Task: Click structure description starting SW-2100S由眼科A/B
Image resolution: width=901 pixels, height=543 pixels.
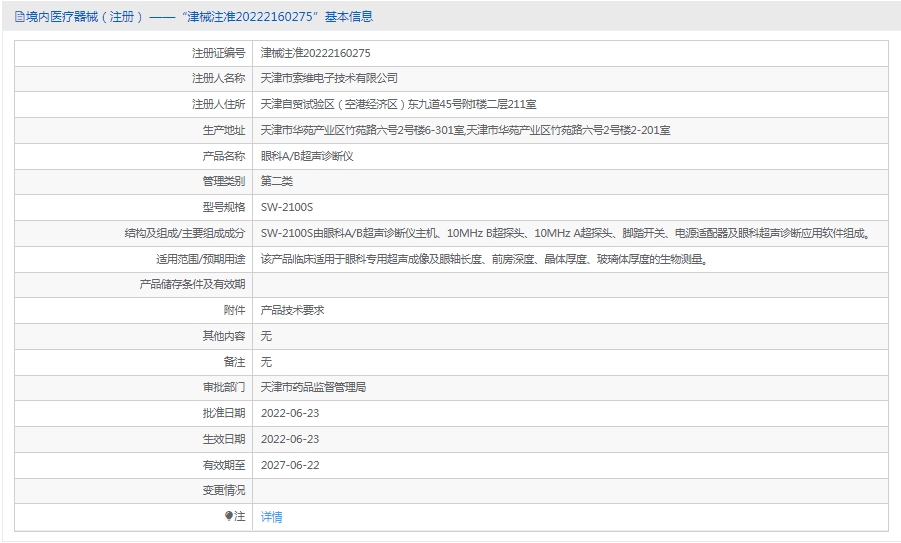Action: tap(566, 233)
